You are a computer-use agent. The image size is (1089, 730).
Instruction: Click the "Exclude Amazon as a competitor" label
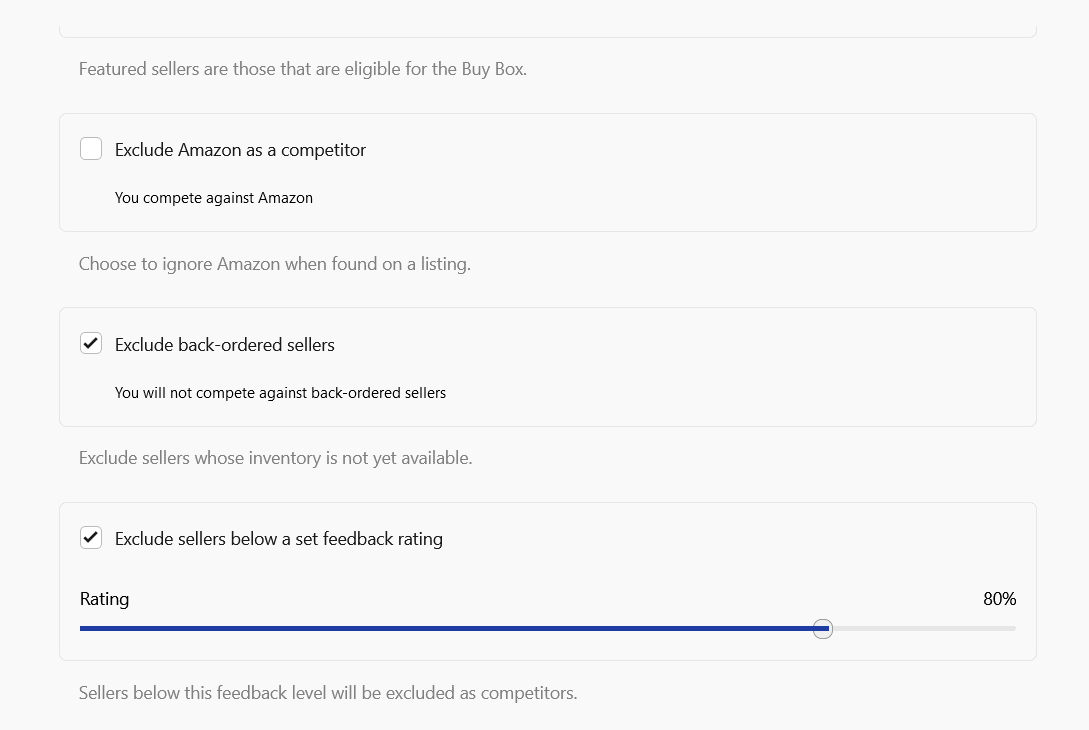pyautogui.click(x=240, y=150)
